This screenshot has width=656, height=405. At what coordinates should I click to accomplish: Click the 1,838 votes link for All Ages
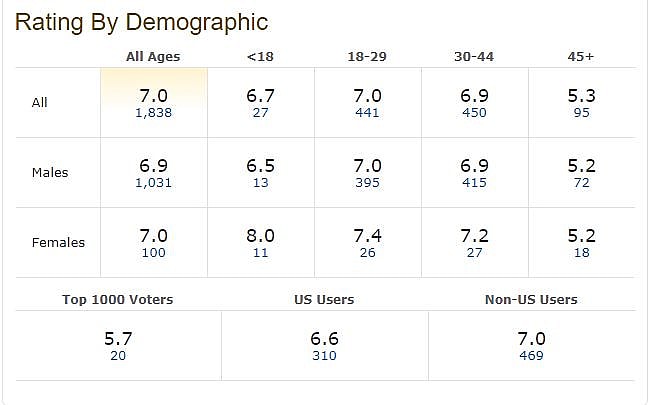coord(153,113)
